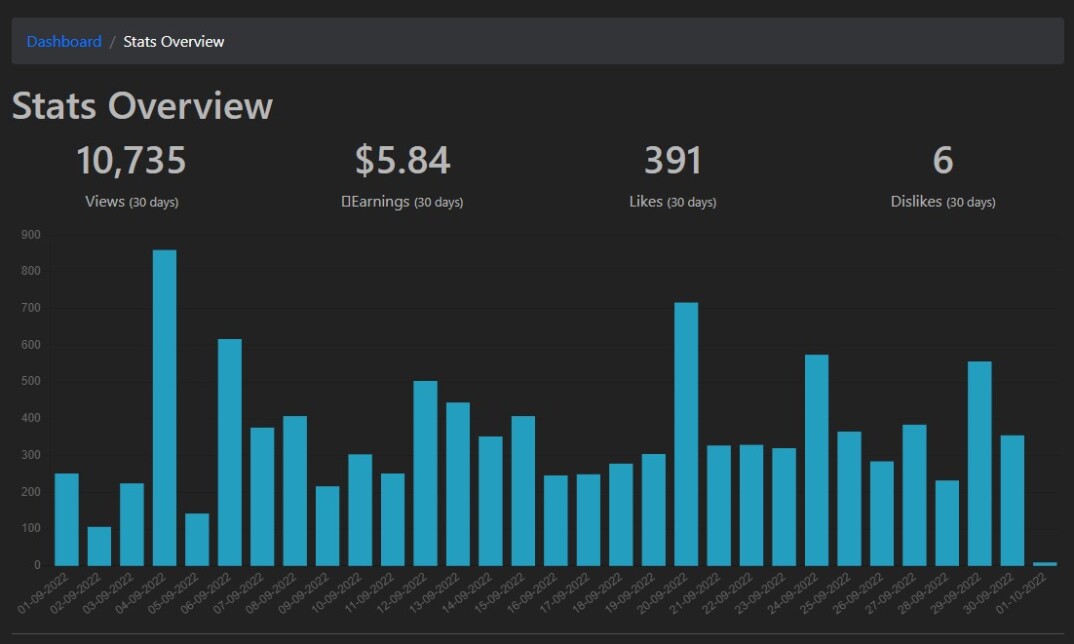Open the Dashboard breadcrumb link

coord(64,42)
